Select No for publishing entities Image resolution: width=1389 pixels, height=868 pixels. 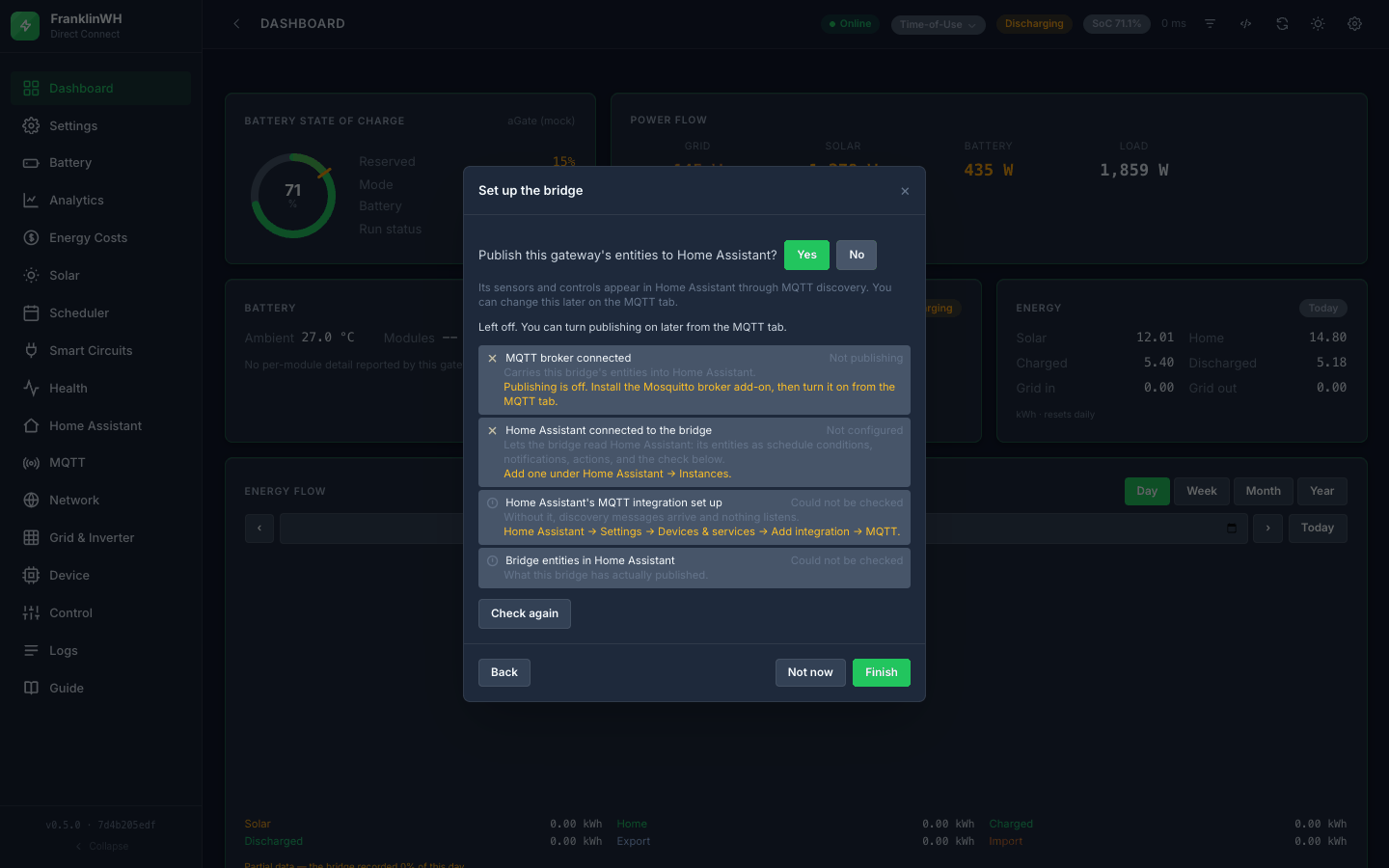tap(857, 255)
